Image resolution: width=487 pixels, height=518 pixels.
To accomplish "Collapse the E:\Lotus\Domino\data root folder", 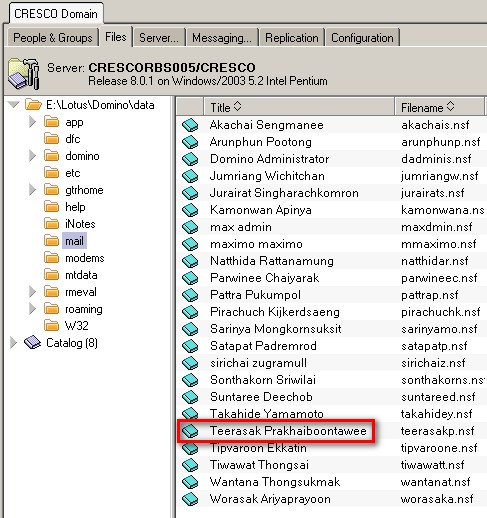I will tap(14, 105).
